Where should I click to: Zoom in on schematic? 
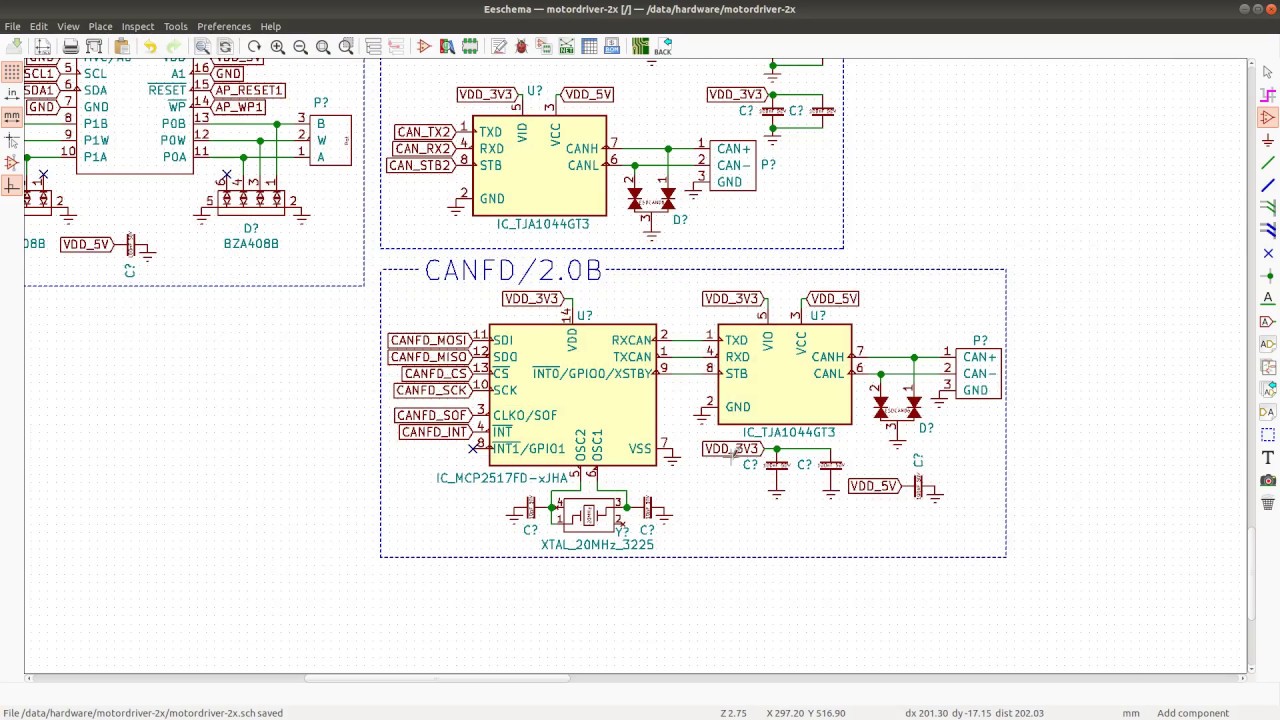(x=277, y=46)
